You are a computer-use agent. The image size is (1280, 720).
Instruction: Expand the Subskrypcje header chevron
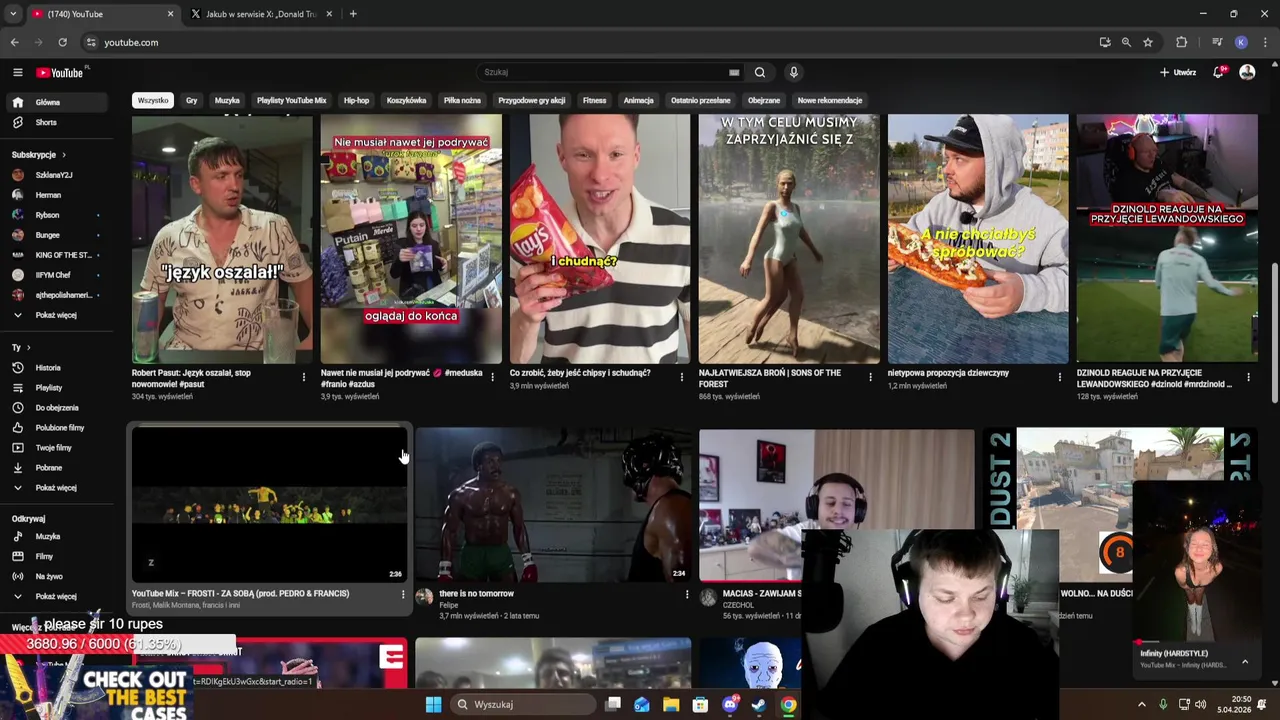pos(63,155)
